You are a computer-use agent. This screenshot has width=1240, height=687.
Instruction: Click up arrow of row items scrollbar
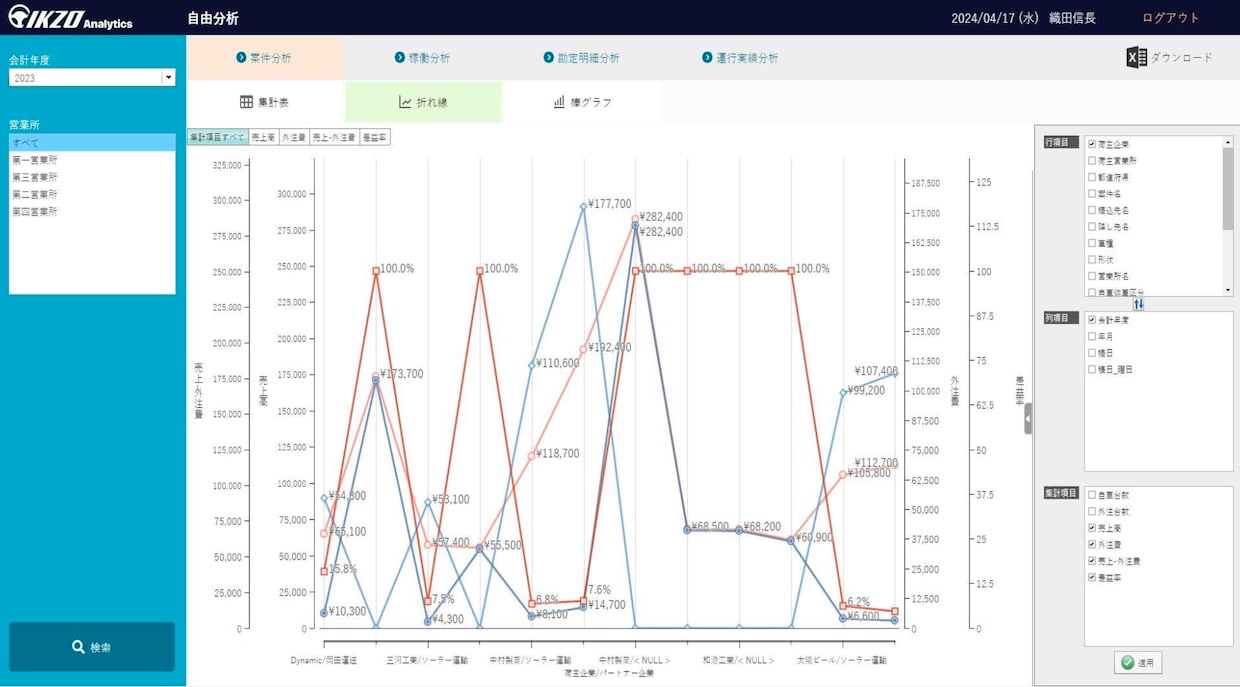tap(1228, 142)
